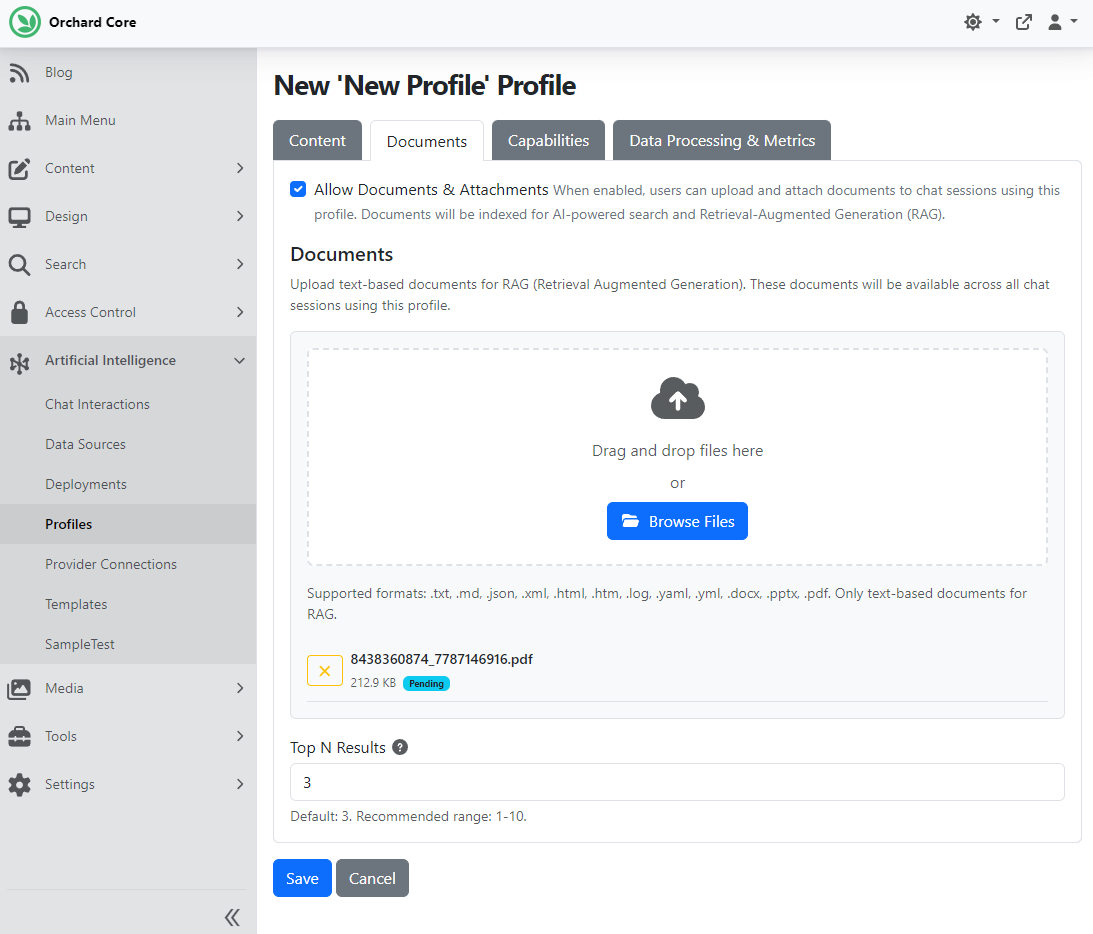Click the Blog sidebar link

click(x=59, y=72)
